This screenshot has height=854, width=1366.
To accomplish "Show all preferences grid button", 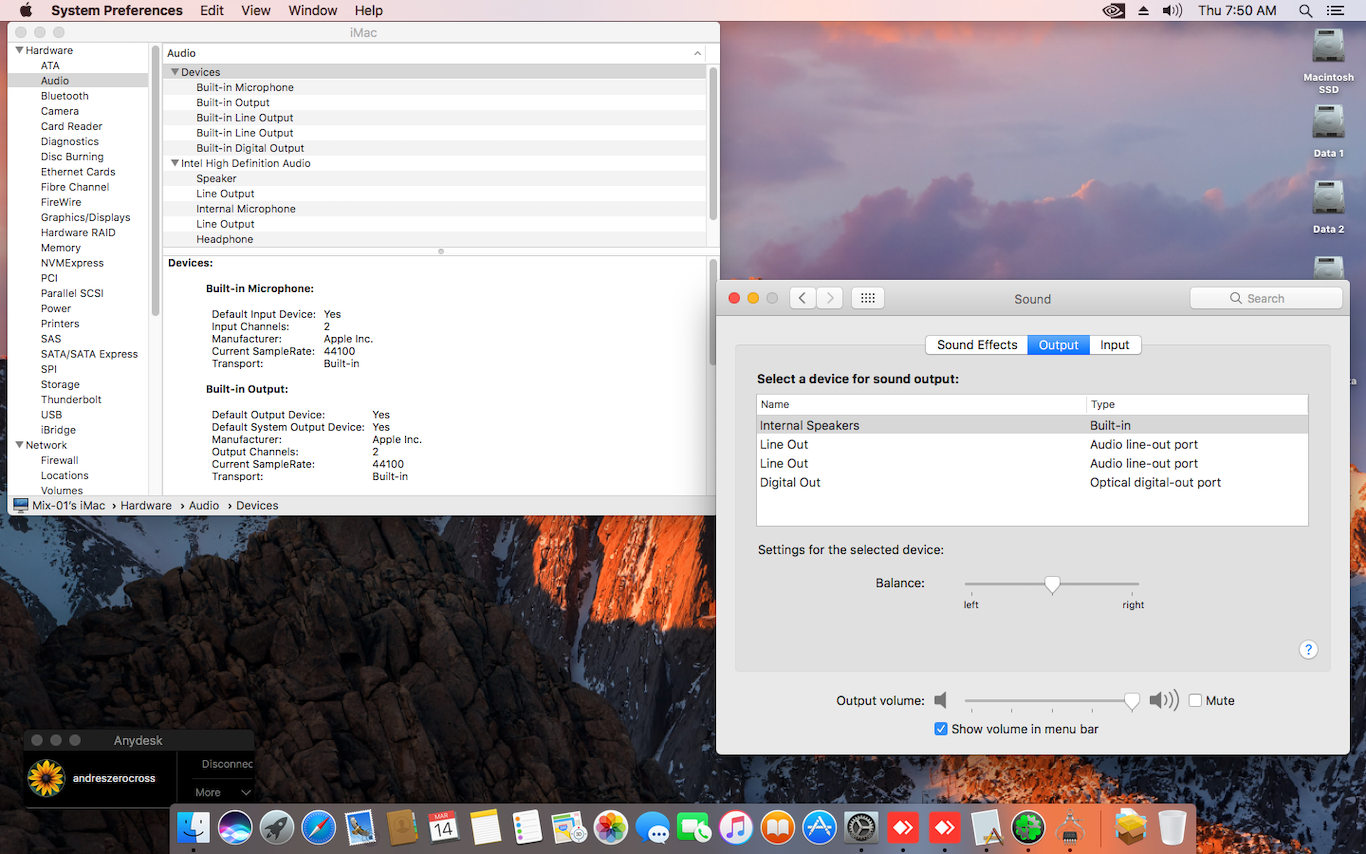I will (867, 298).
